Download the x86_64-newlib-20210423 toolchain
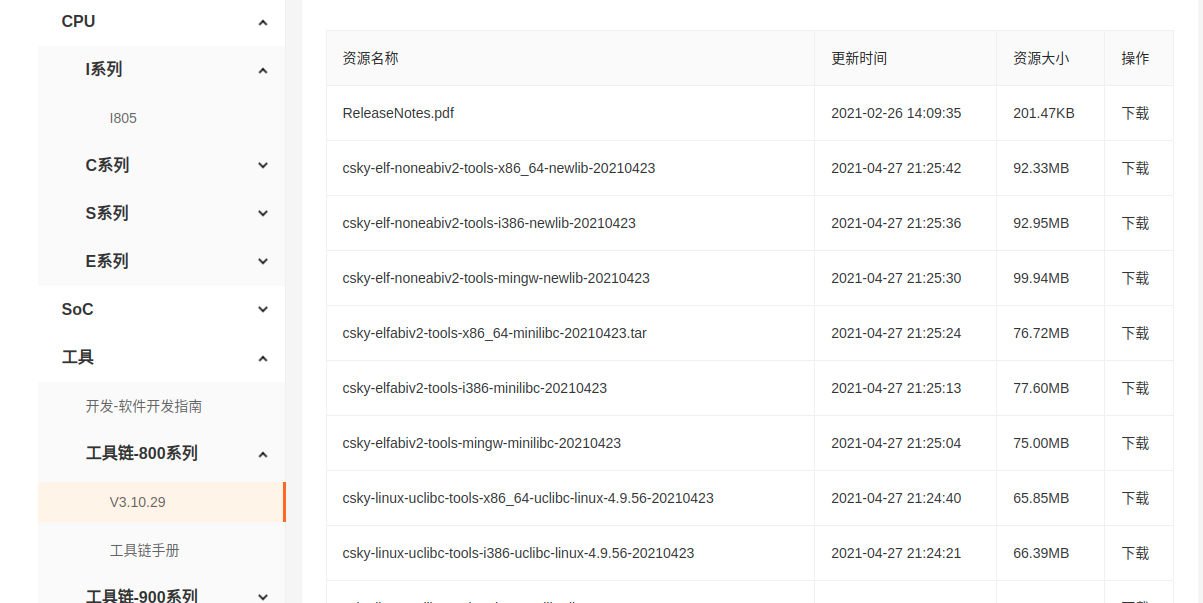This screenshot has height=603, width=1203. [x=1135, y=168]
